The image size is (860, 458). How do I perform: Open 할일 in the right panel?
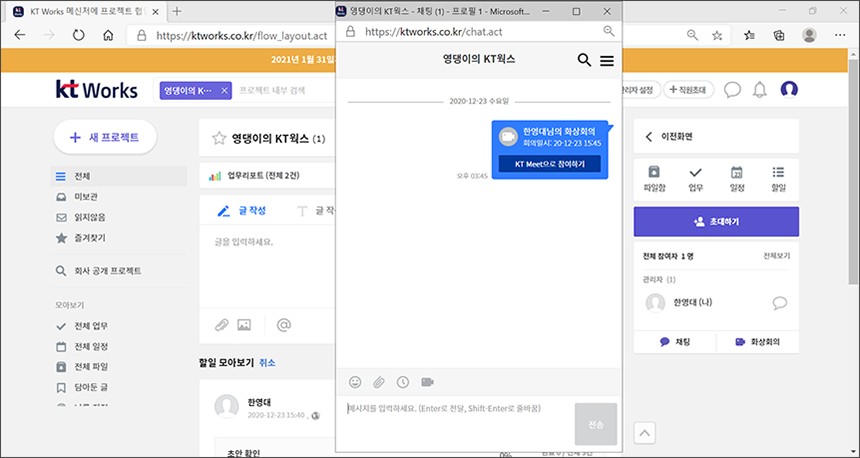click(778, 179)
